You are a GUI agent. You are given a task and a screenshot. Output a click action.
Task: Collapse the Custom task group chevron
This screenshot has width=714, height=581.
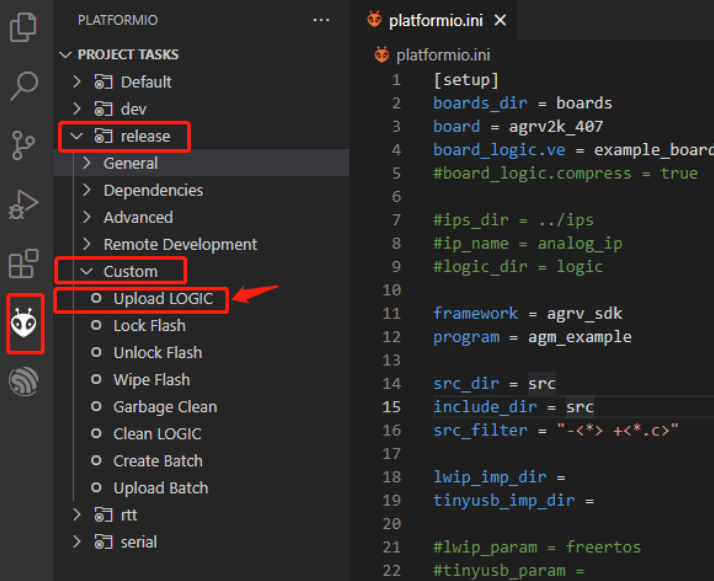coord(87,271)
